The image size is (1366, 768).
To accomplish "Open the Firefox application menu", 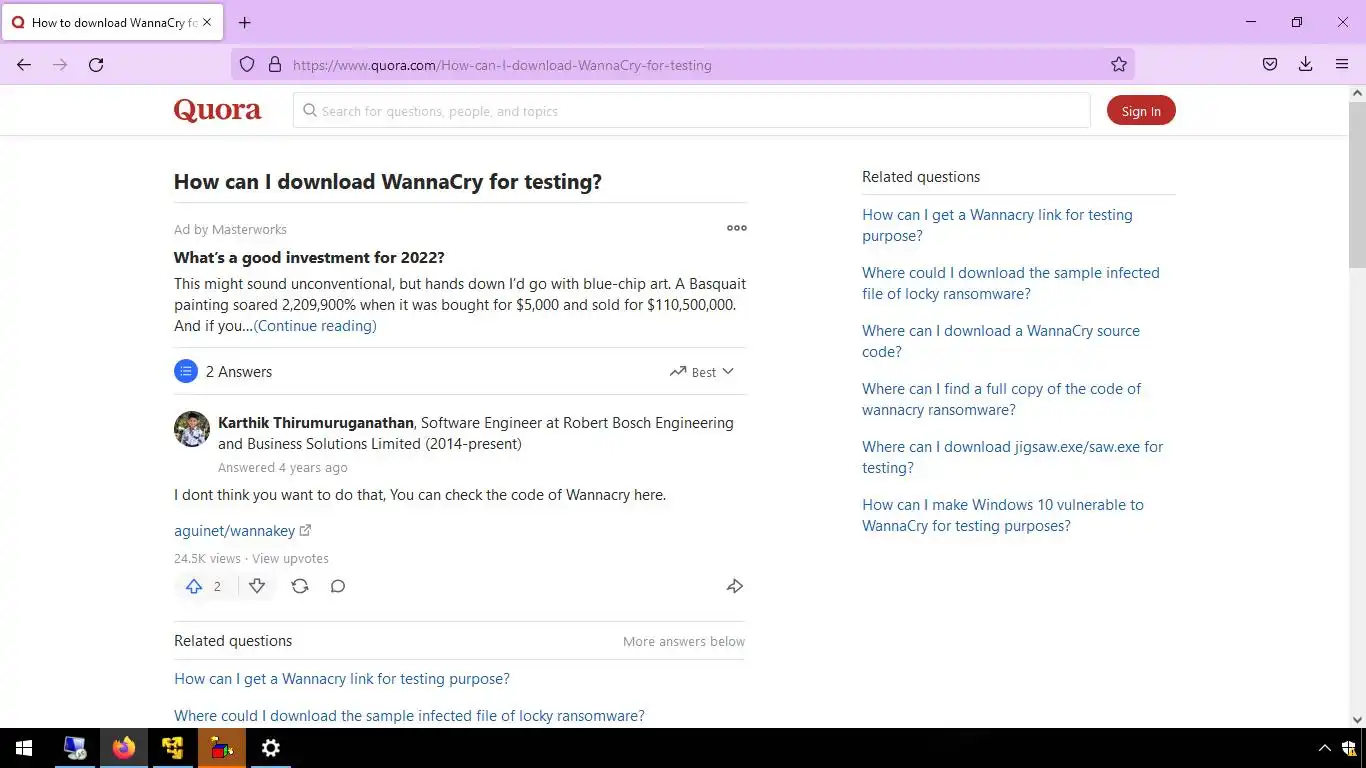I will pos(1342,65).
